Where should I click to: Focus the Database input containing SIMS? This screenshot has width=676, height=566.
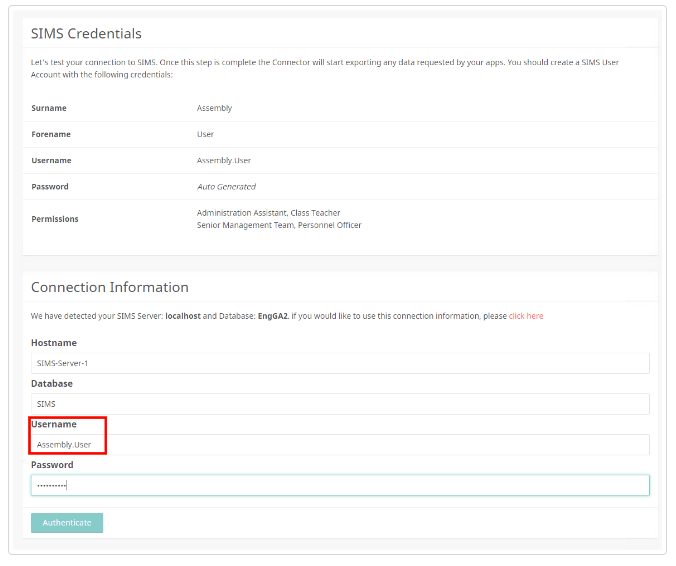pos(340,404)
